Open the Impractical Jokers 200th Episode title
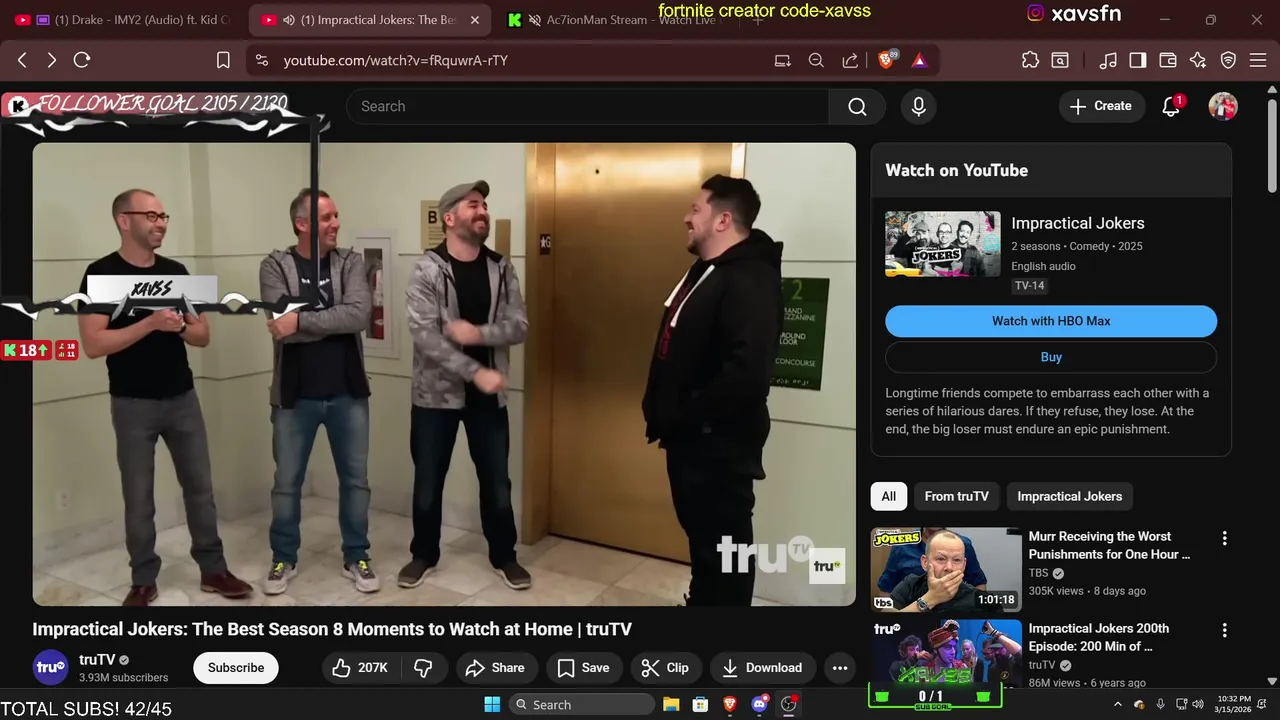 pos(1099,637)
